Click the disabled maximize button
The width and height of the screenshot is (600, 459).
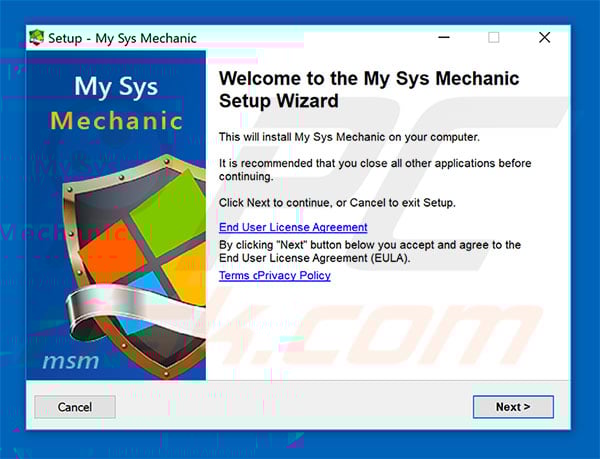pyautogui.click(x=494, y=37)
